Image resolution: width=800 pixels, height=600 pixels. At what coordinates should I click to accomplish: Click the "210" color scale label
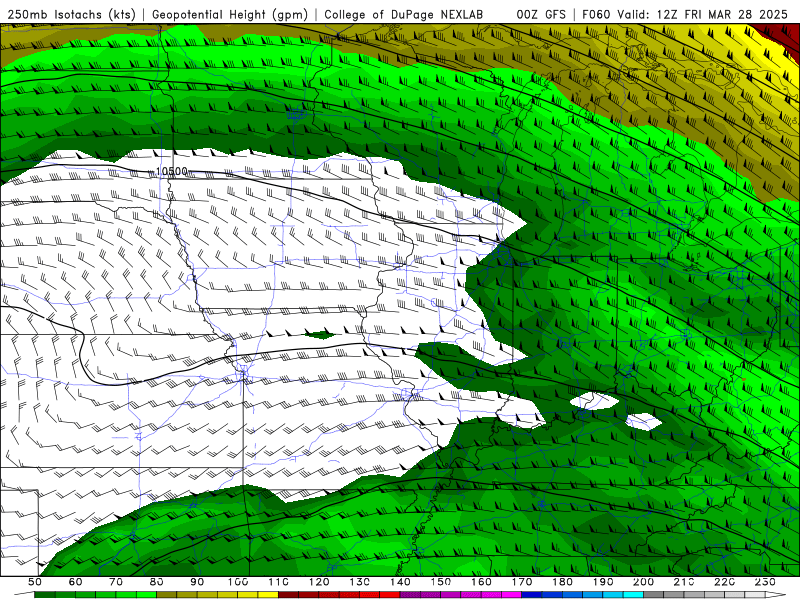[x=684, y=582]
